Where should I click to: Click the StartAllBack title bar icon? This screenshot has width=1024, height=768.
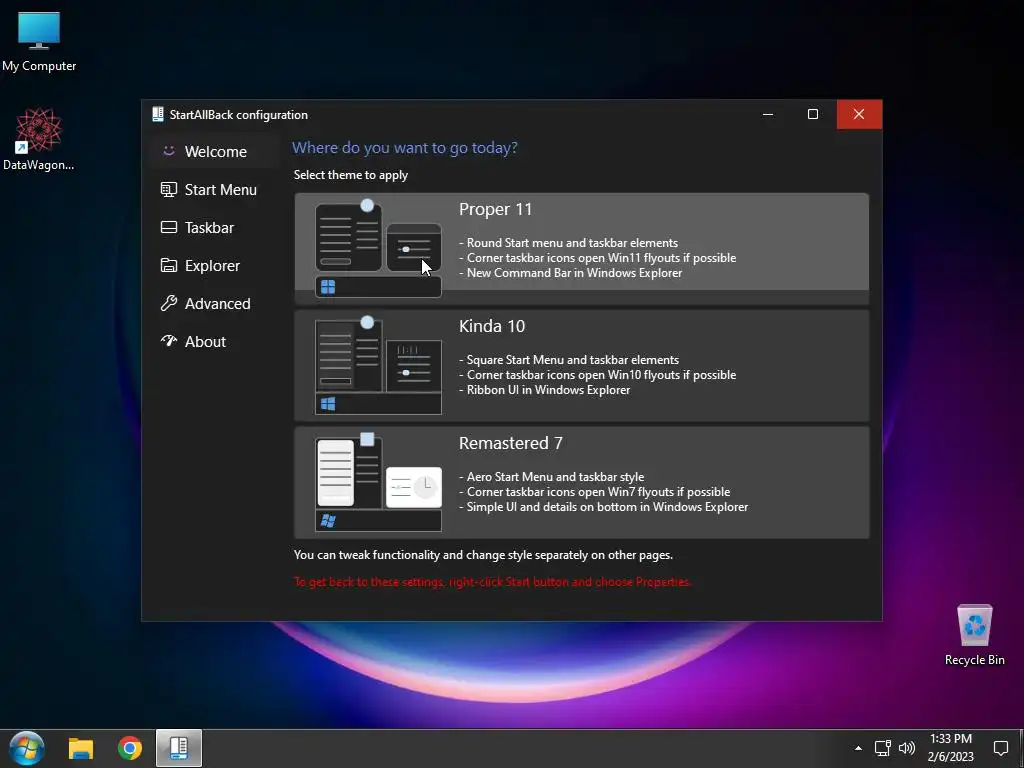click(157, 114)
